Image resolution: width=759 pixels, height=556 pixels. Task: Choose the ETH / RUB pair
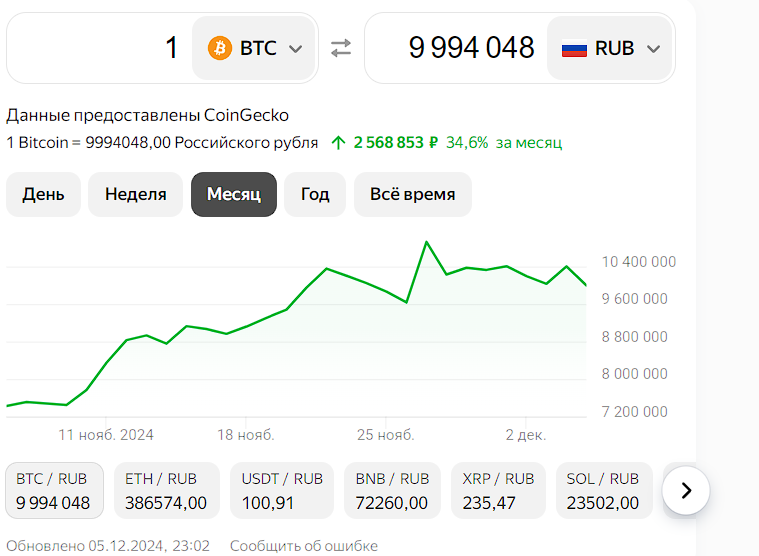click(167, 490)
